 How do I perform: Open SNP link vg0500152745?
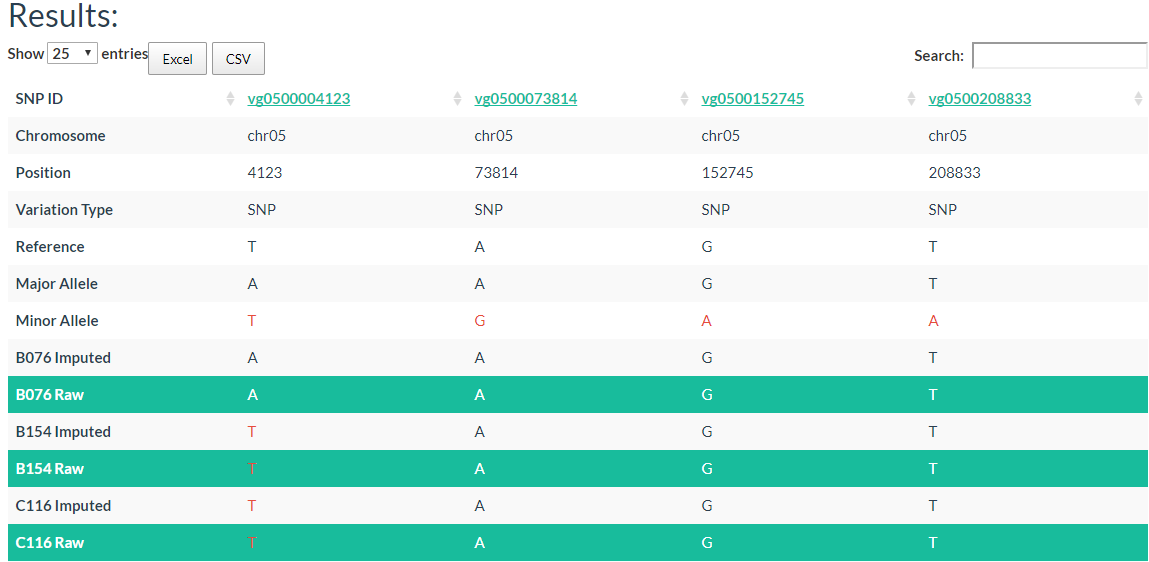click(753, 99)
